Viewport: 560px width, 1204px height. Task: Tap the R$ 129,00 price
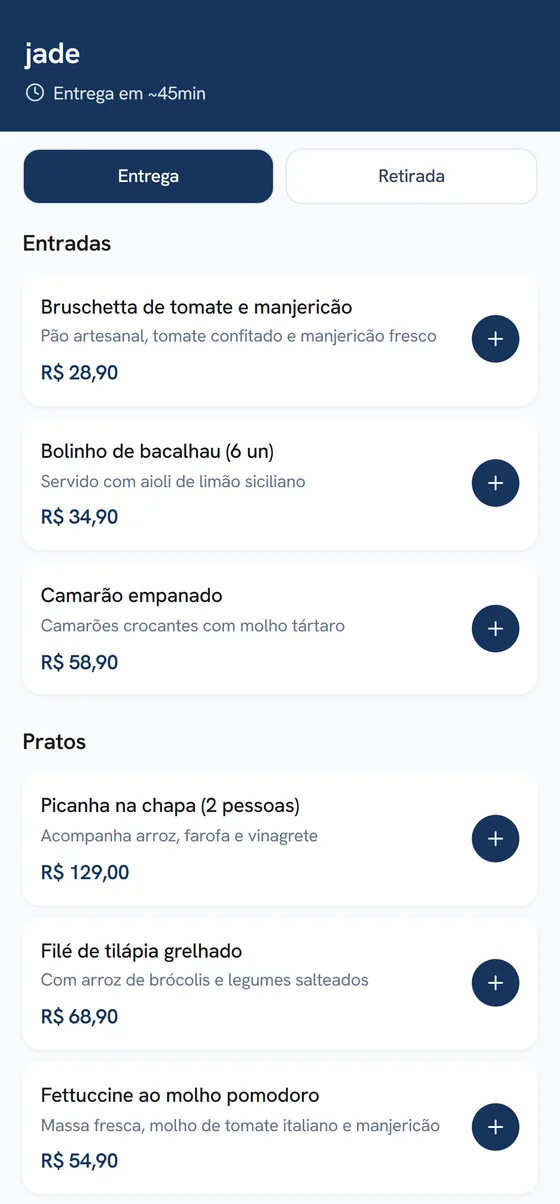point(85,872)
